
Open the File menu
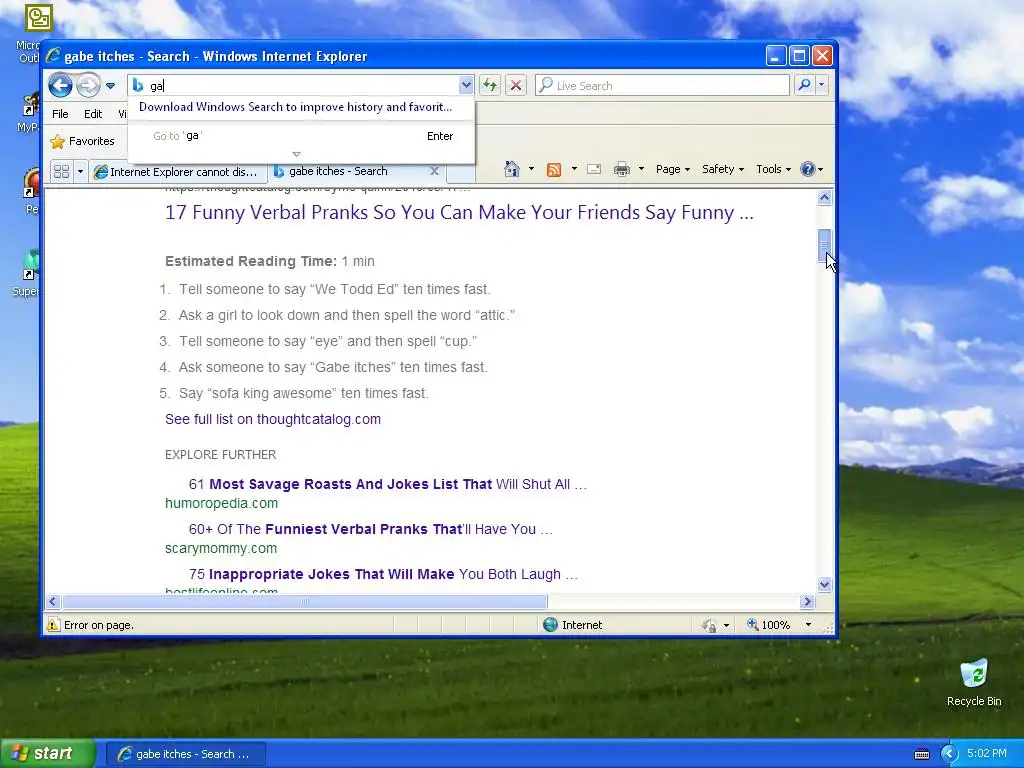tap(60, 114)
